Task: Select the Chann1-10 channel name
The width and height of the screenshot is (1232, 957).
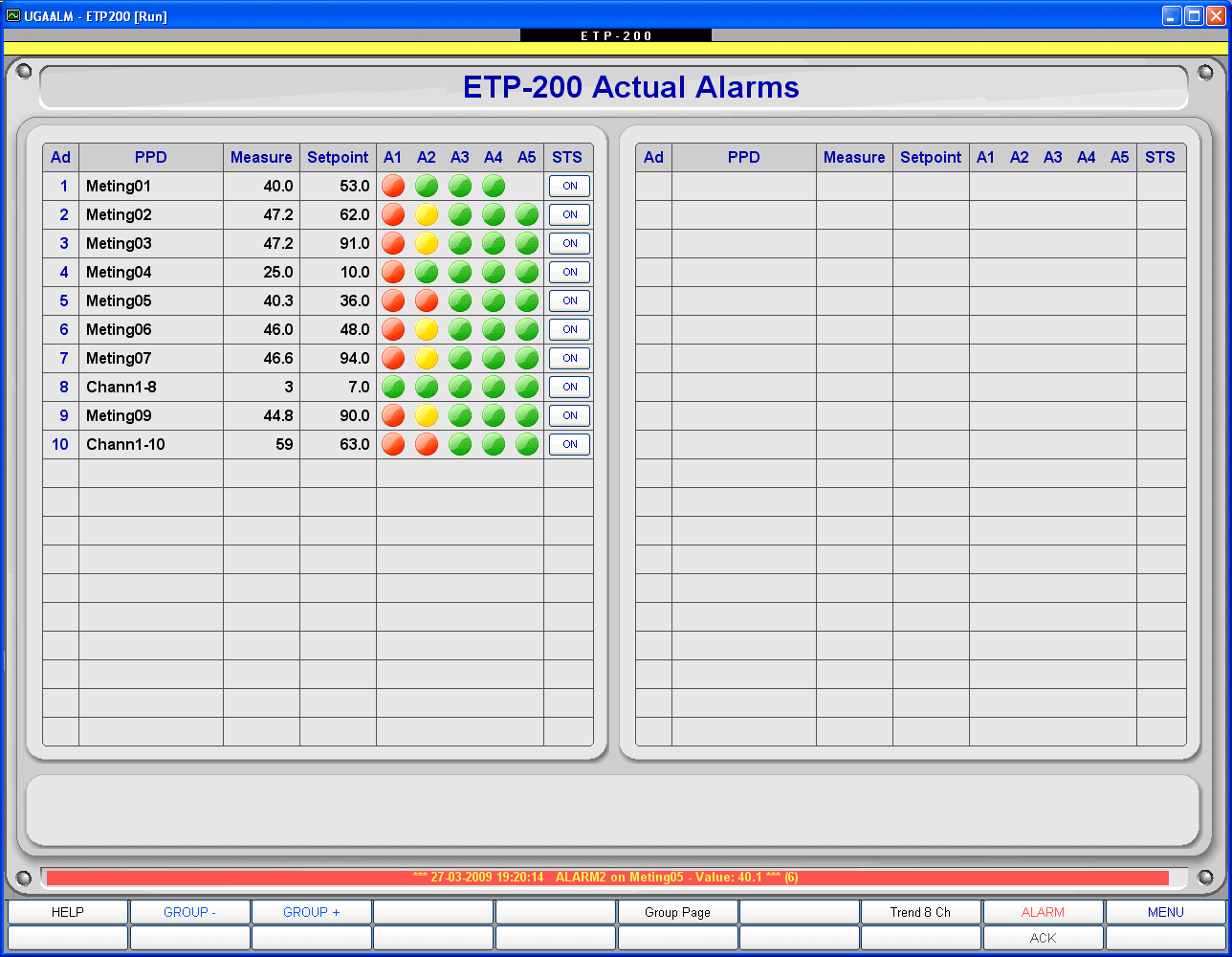Action: [x=125, y=444]
